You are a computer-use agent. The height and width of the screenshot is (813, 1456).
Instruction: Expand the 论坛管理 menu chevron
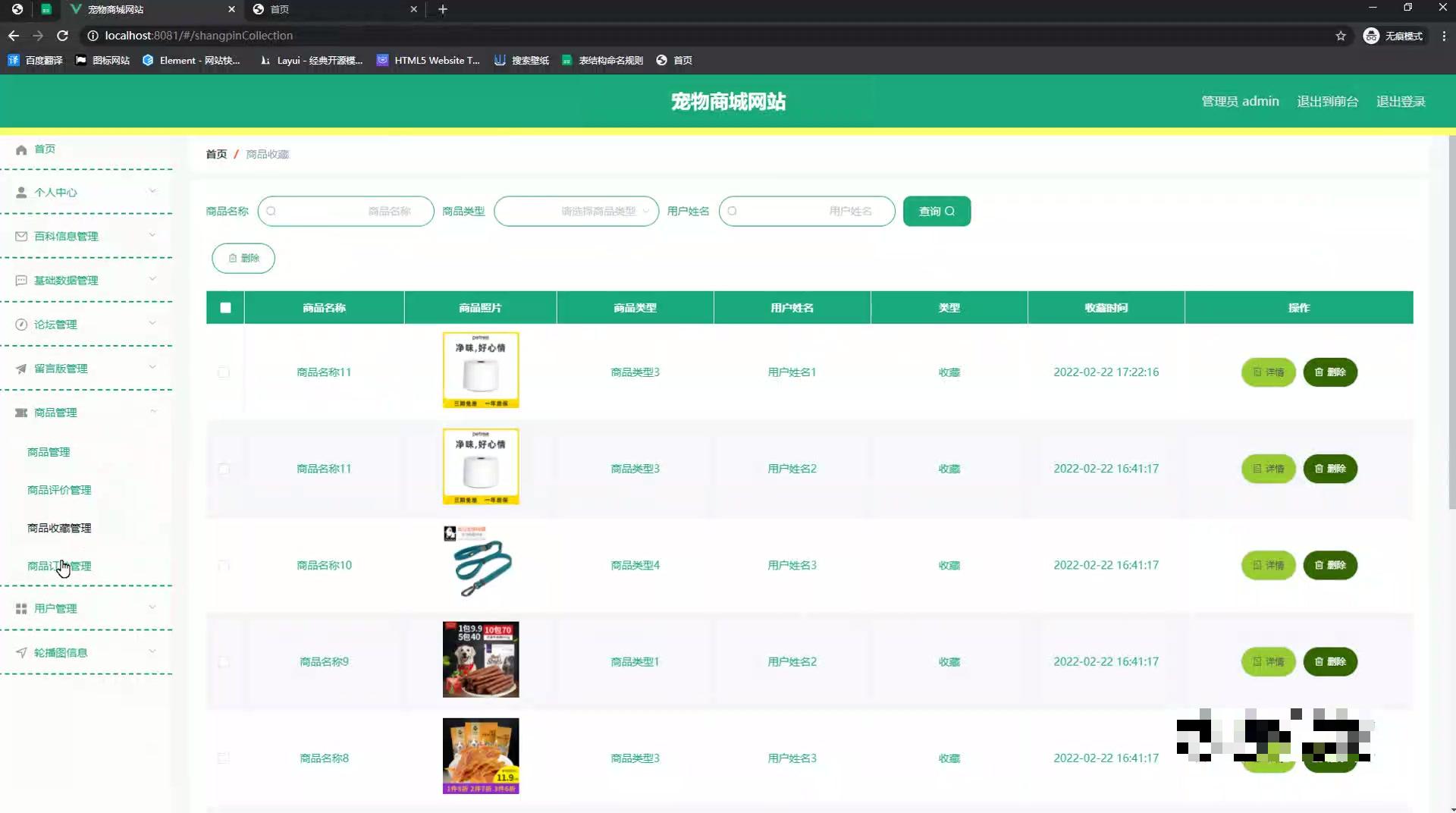[152, 323]
